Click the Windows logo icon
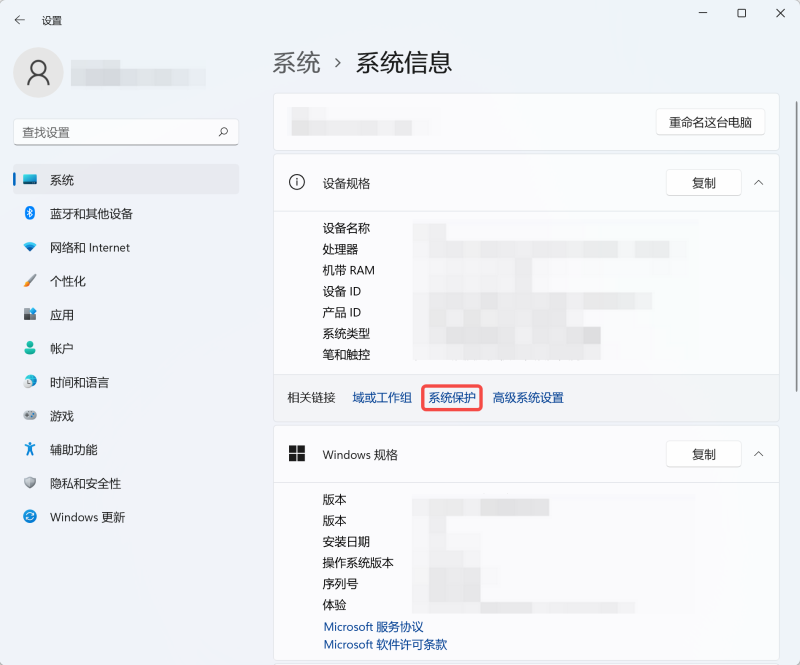This screenshot has width=800, height=665. [297, 453]
